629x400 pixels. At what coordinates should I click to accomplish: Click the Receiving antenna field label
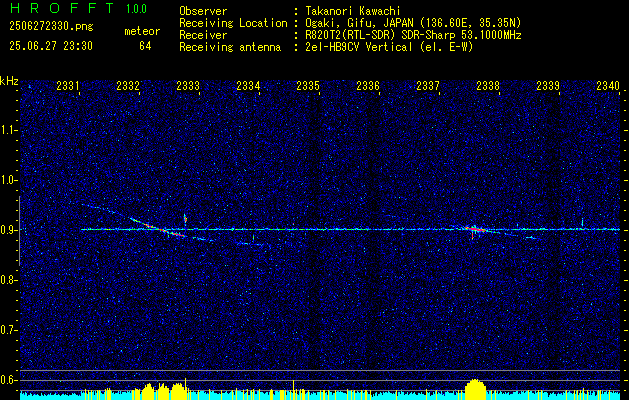click(x=230, y=47)
